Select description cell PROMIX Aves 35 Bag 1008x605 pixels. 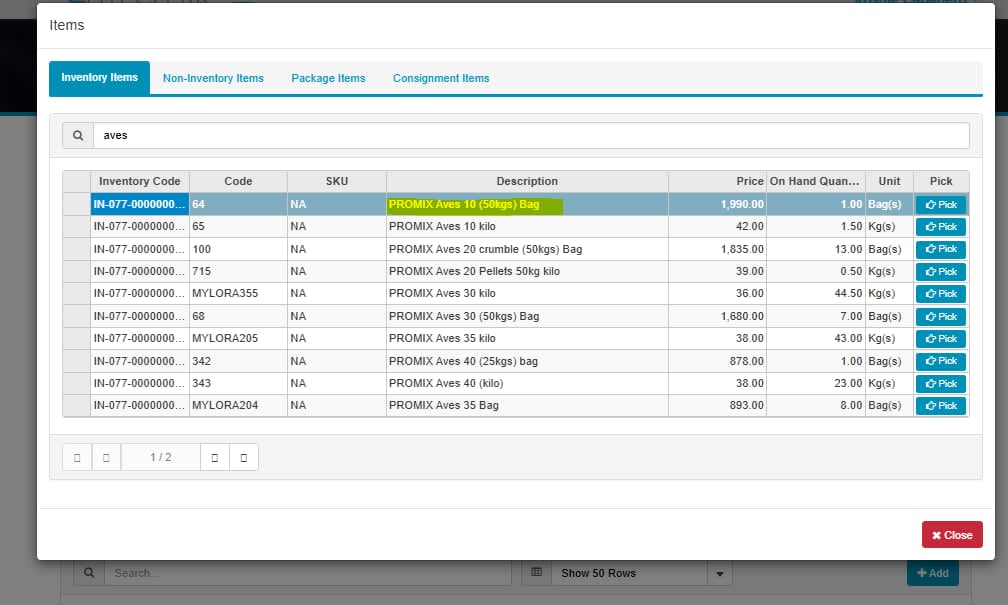[527, 405]
